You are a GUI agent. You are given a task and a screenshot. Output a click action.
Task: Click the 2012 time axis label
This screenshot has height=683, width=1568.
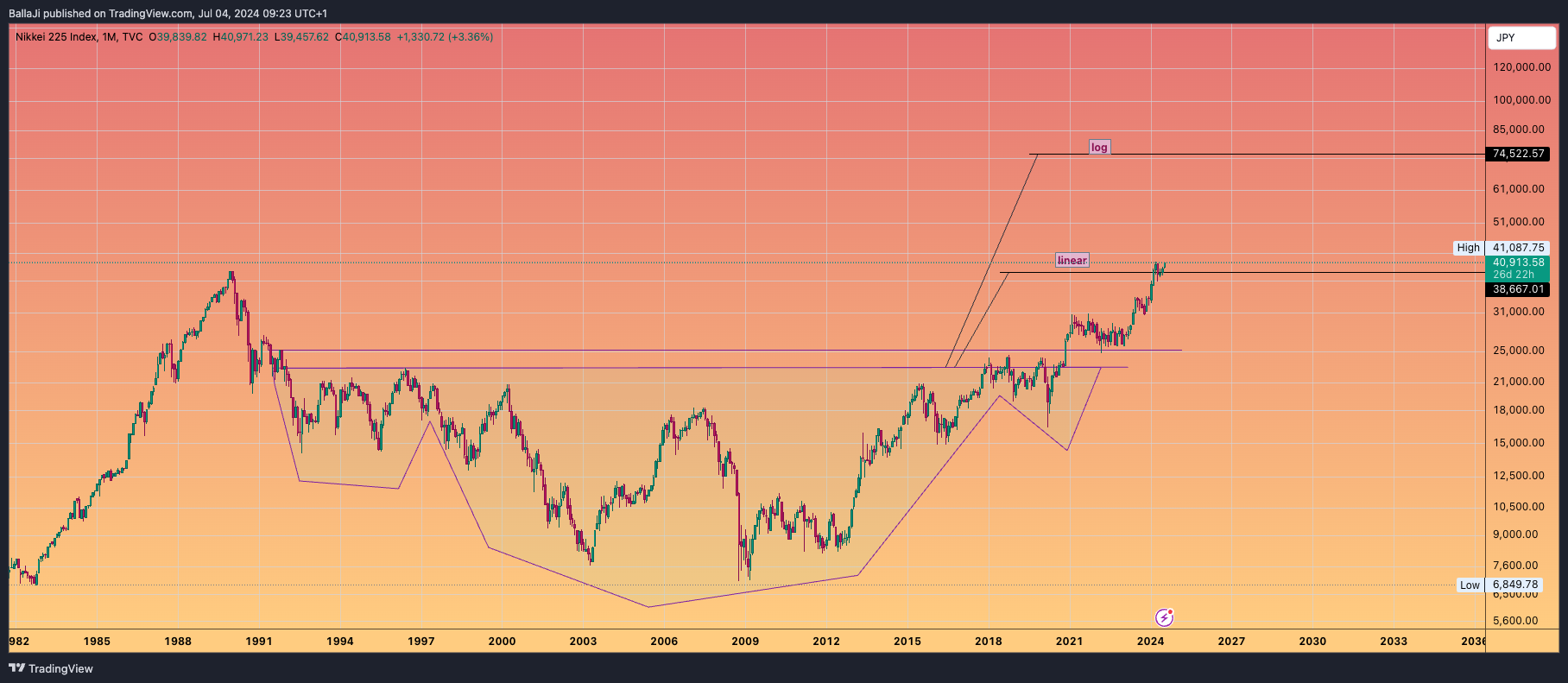826,642
